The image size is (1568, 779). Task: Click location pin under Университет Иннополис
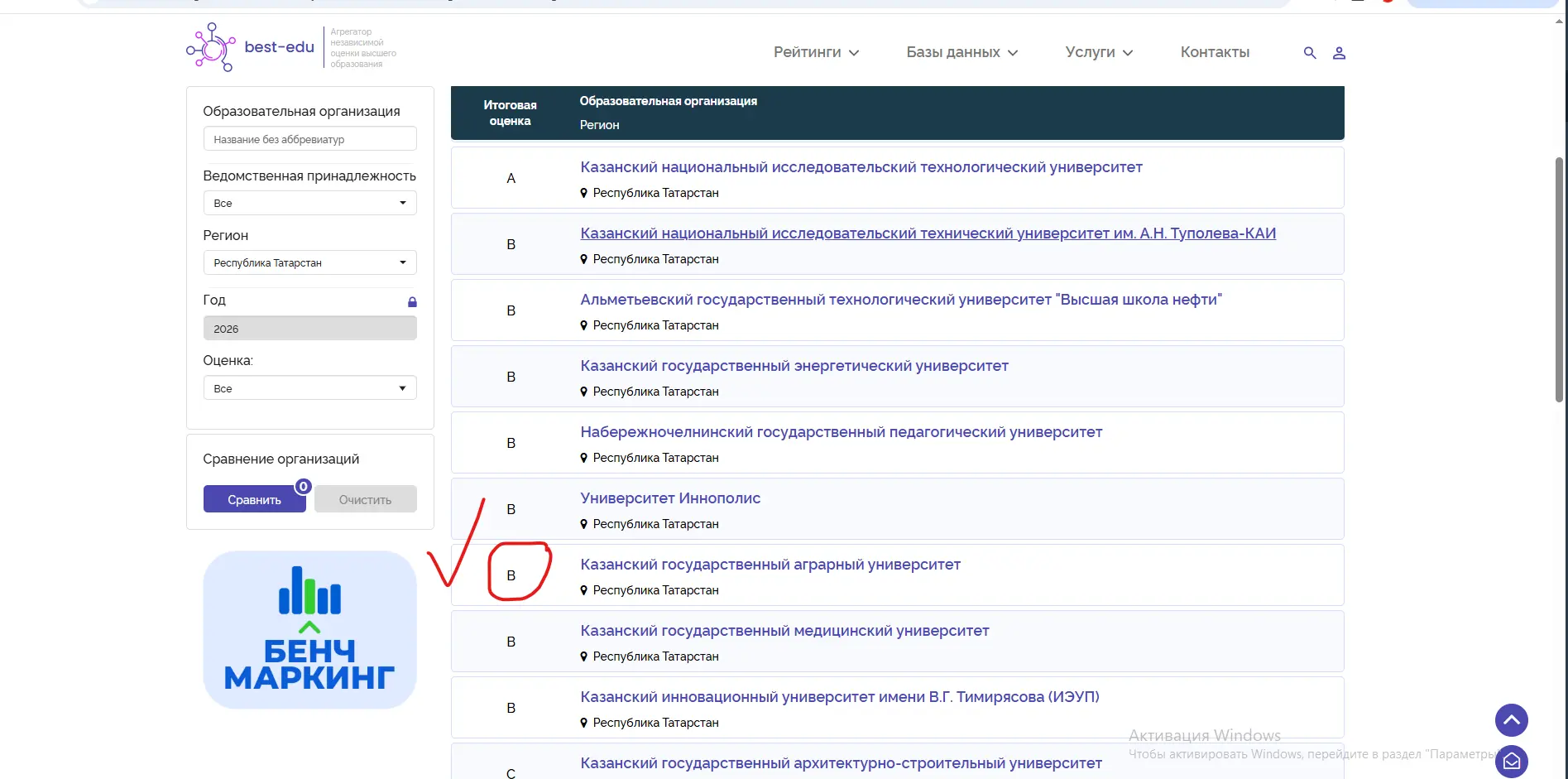pos(584,524)
